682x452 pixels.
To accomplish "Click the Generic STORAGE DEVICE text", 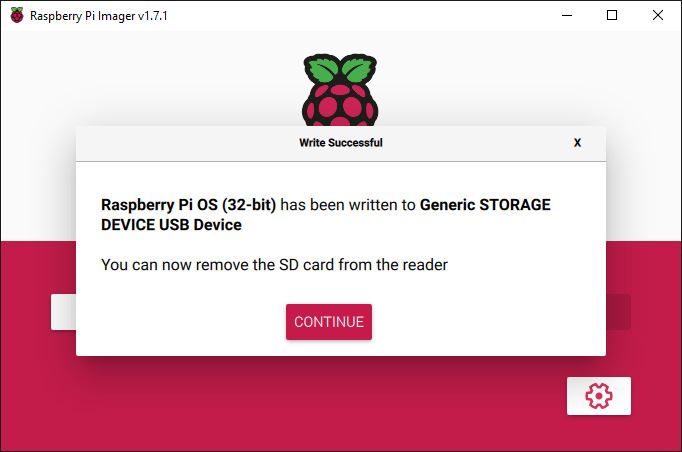I will (485, 204).
